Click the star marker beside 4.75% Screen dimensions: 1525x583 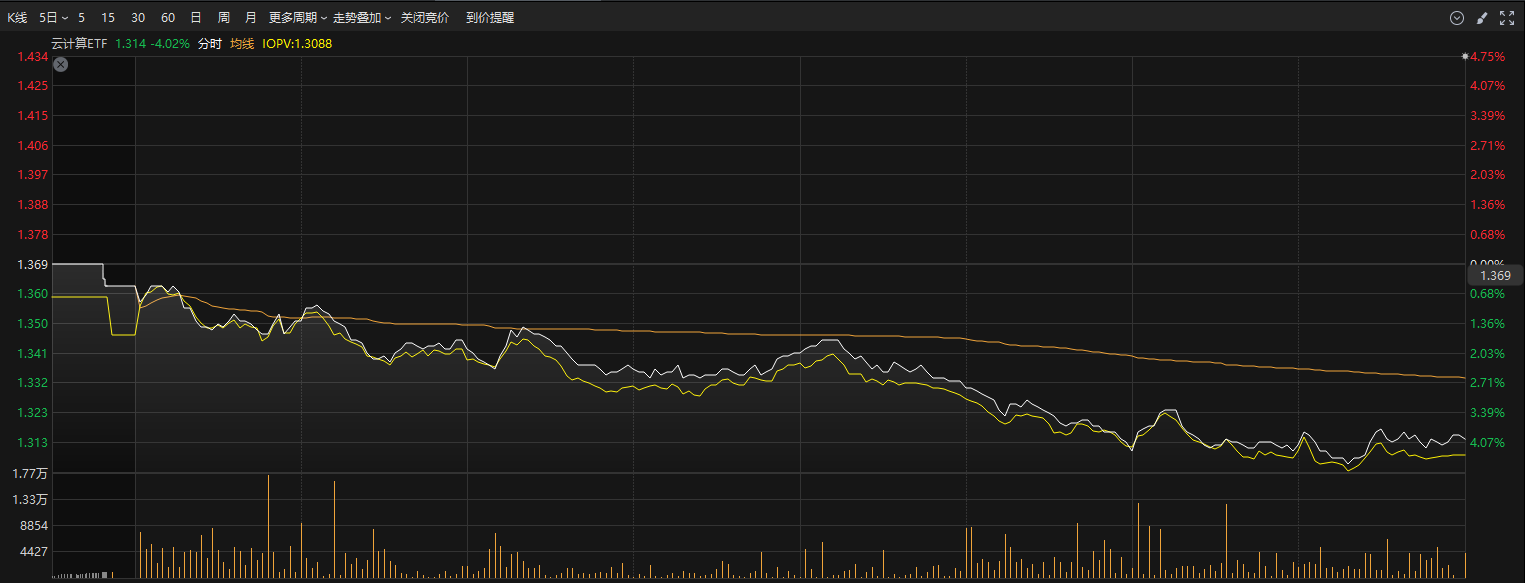click(x=1464, y=56)
